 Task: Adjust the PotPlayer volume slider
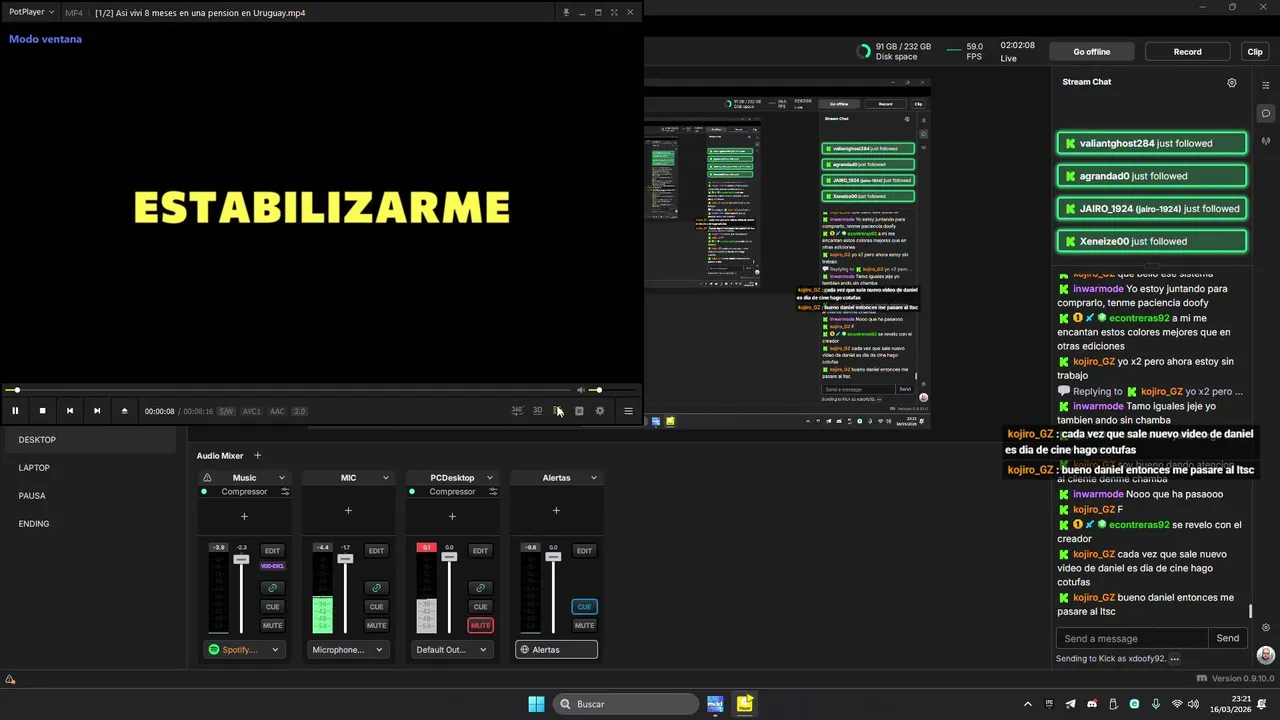point(611,390)
